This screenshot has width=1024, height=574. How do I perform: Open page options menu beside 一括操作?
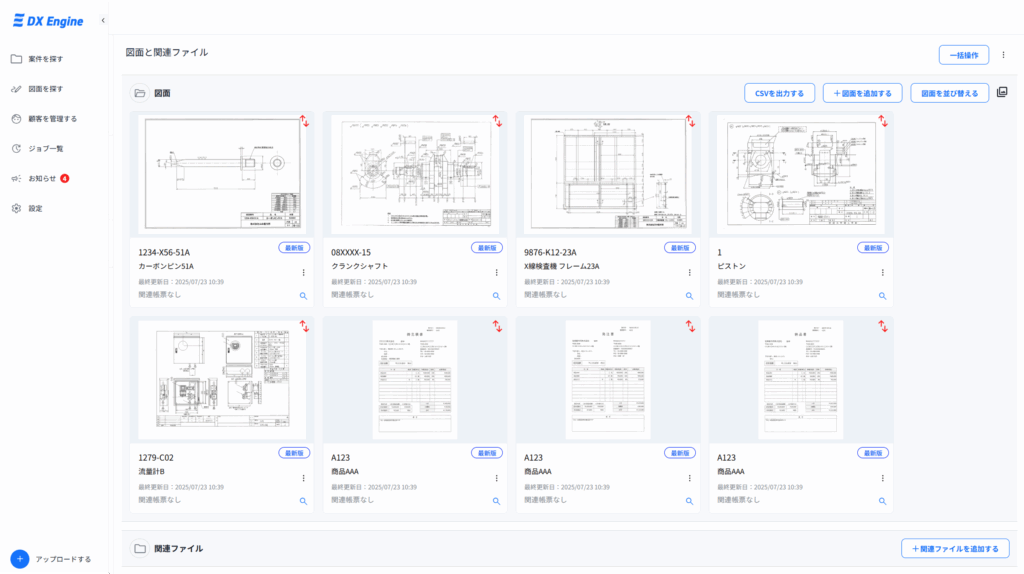1003,55
